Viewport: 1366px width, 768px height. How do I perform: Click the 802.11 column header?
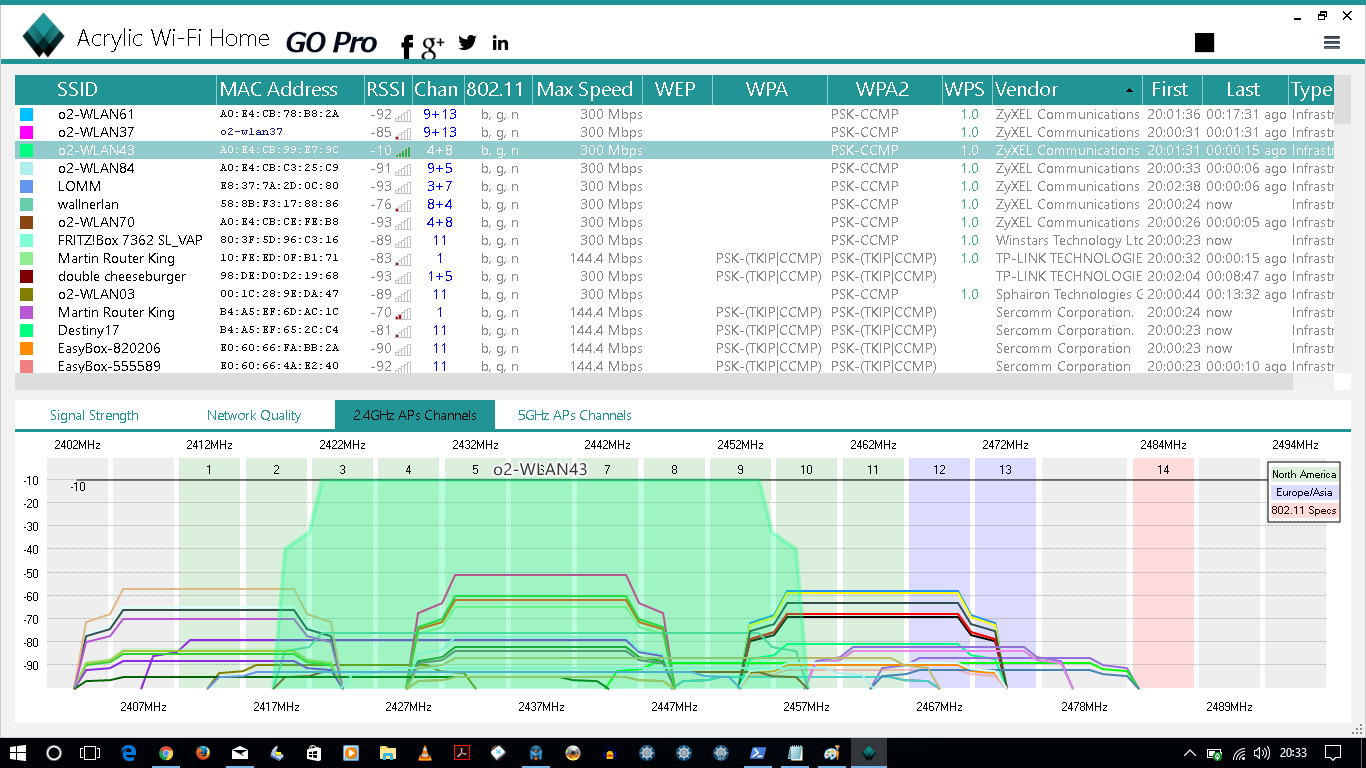tap(497, 90)
